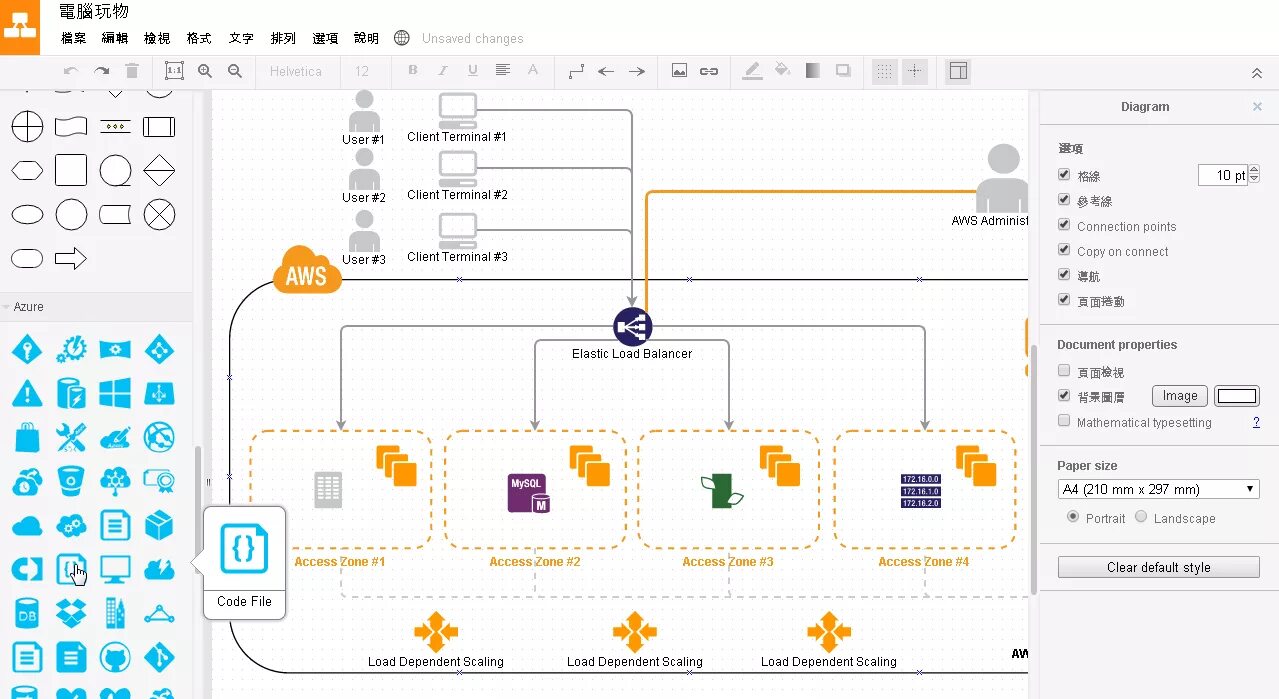Set line end arrow (right arrow icon)
1279x699 pixels.
[x=636, y=71]
